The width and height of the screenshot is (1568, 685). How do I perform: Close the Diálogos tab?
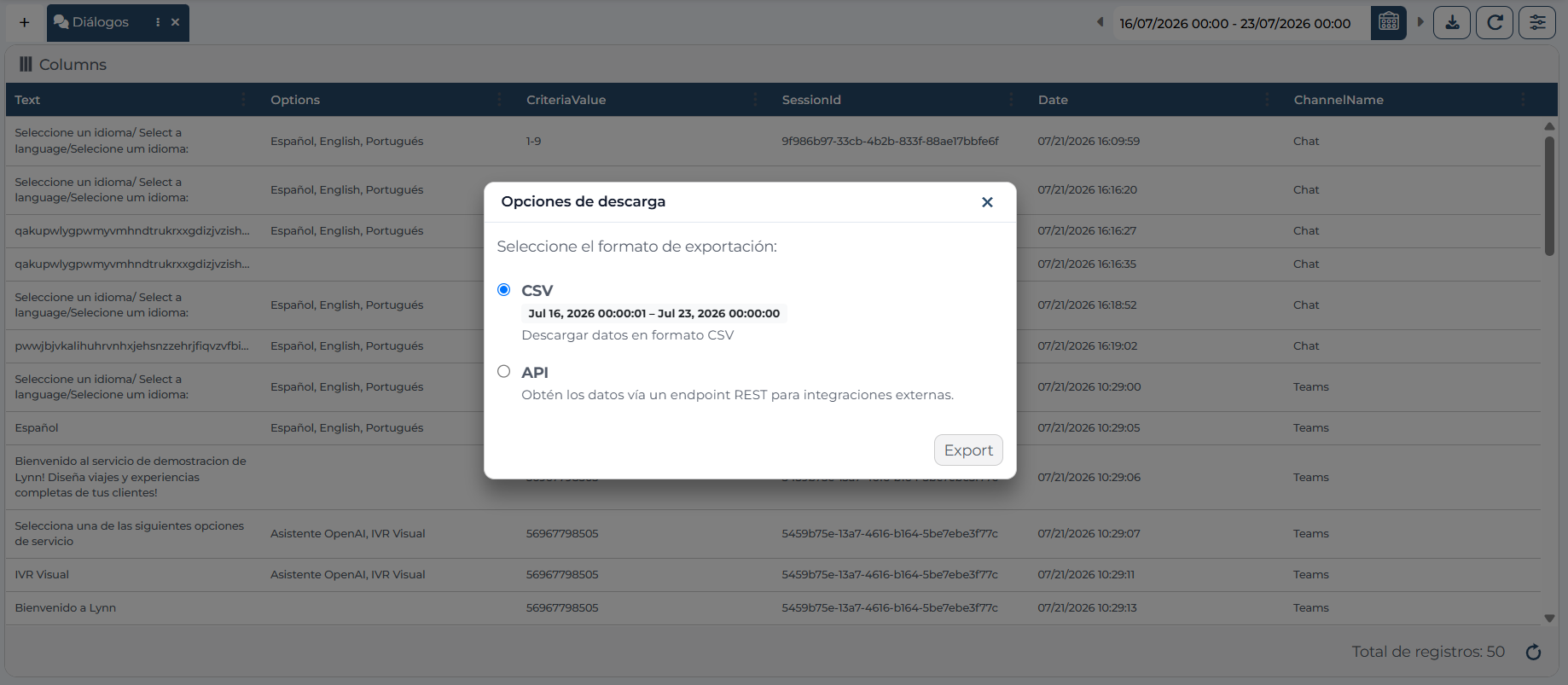pos(175,22)
